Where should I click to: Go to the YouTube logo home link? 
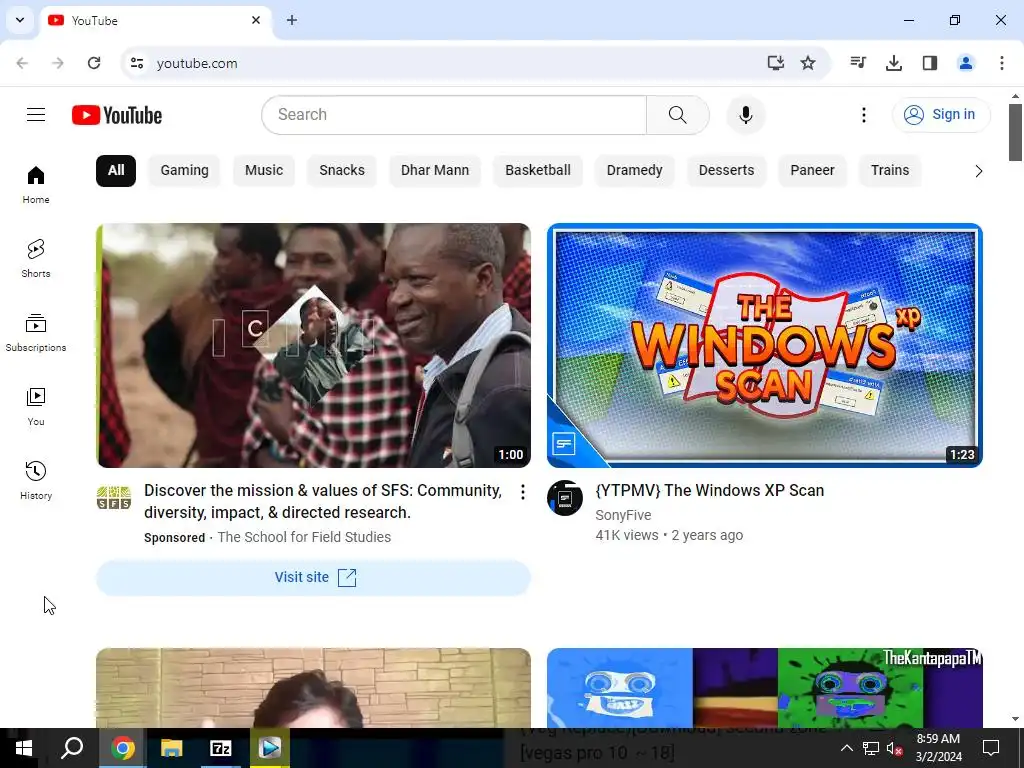point(117,115)
